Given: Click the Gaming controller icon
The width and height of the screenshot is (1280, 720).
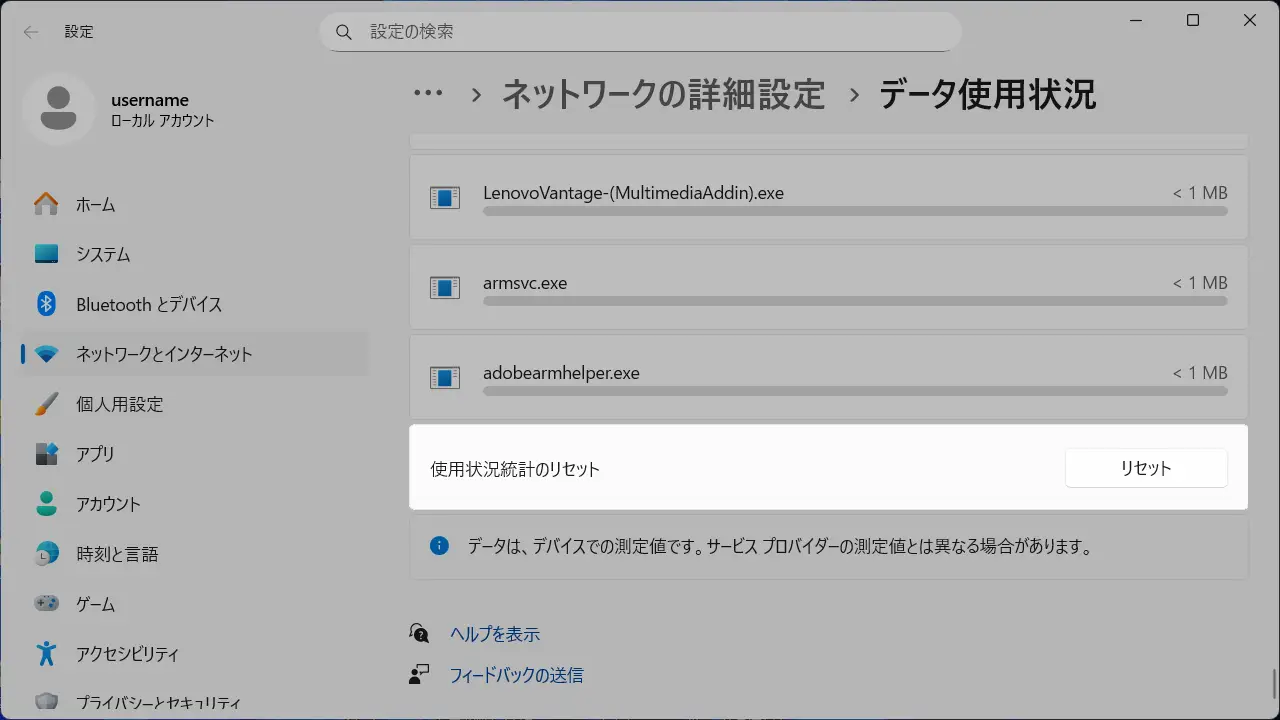Looking at the screenshot, I should (x=46, y=604).
